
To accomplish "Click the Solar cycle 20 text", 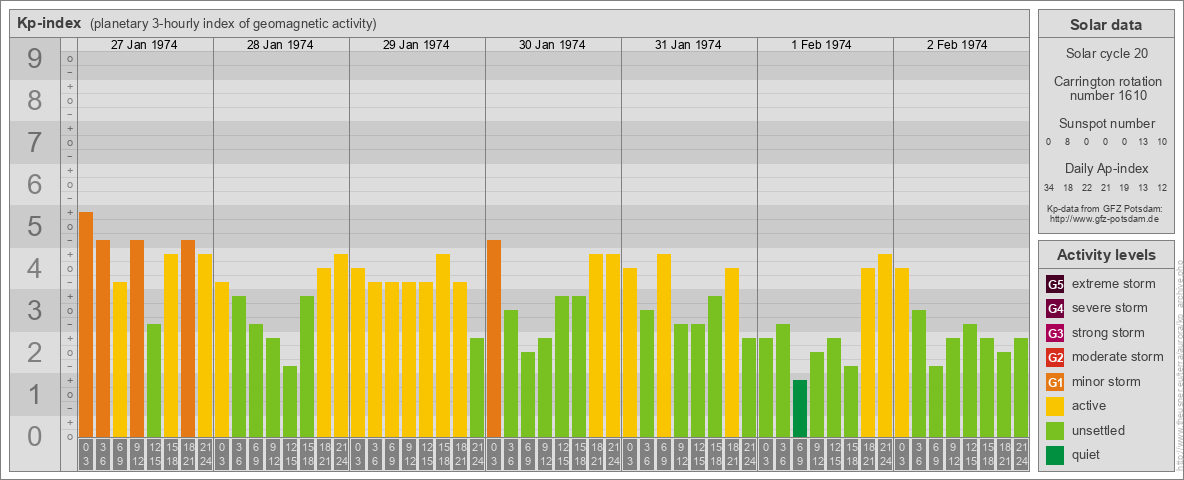I will (x=1106, y=54).
